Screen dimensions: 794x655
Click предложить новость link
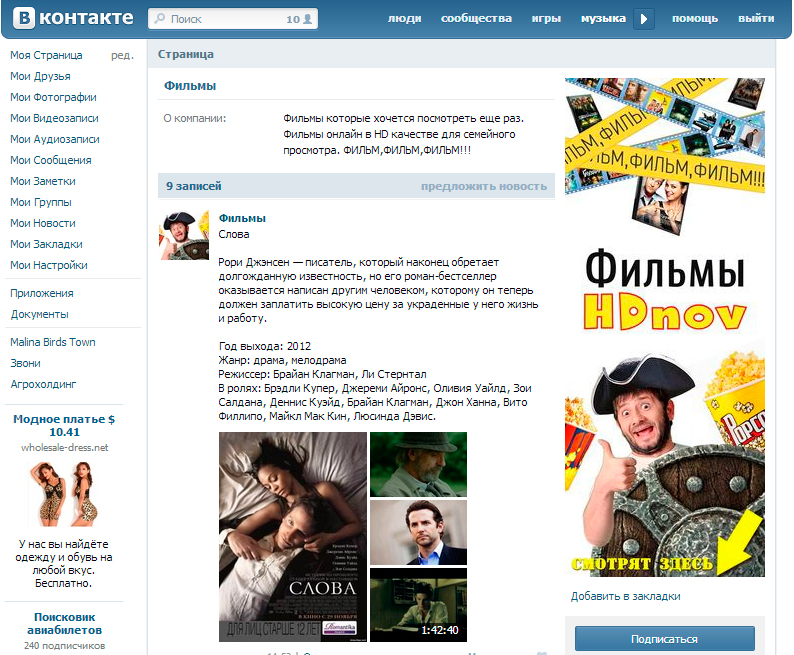[484, 186]
